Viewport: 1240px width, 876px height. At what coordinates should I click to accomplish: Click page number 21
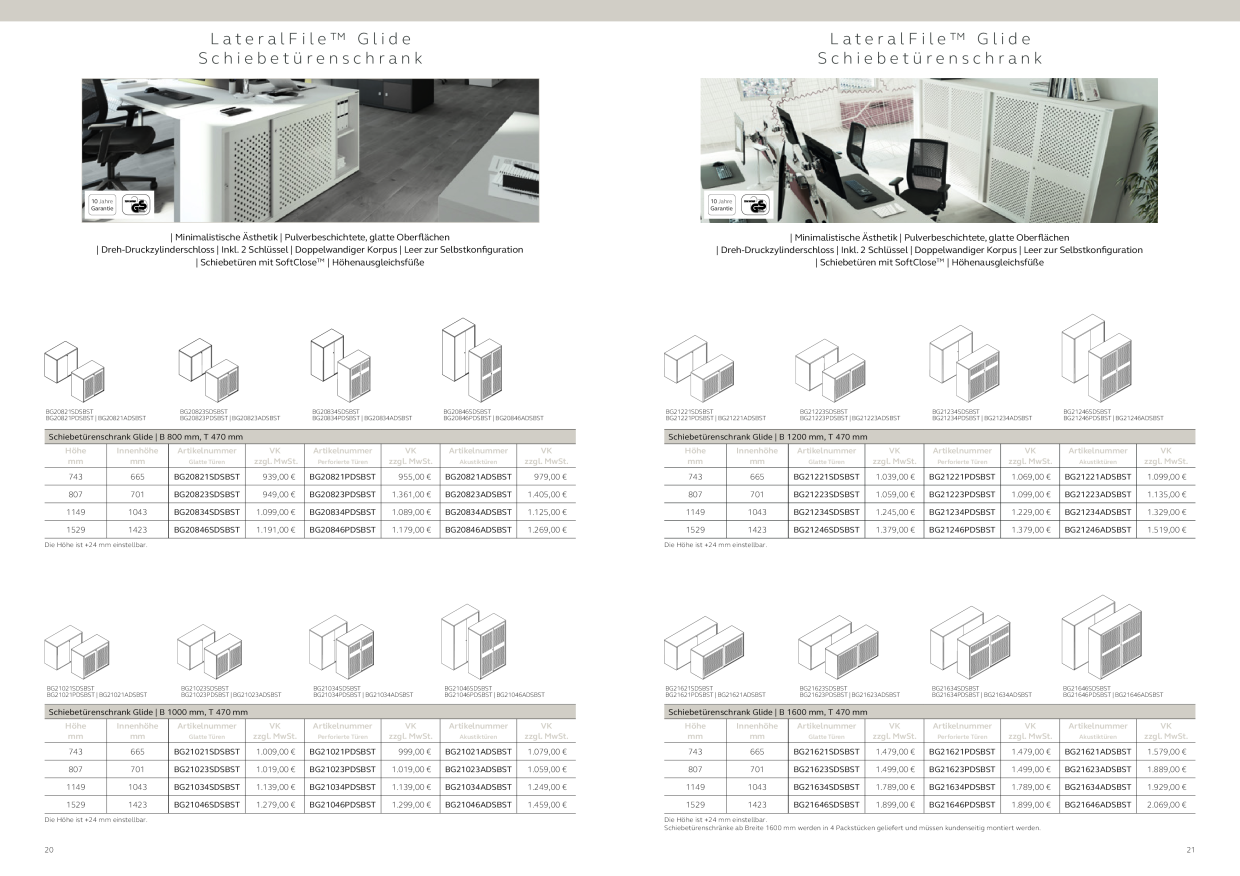pyautogui.click(x=1190, y=850)
